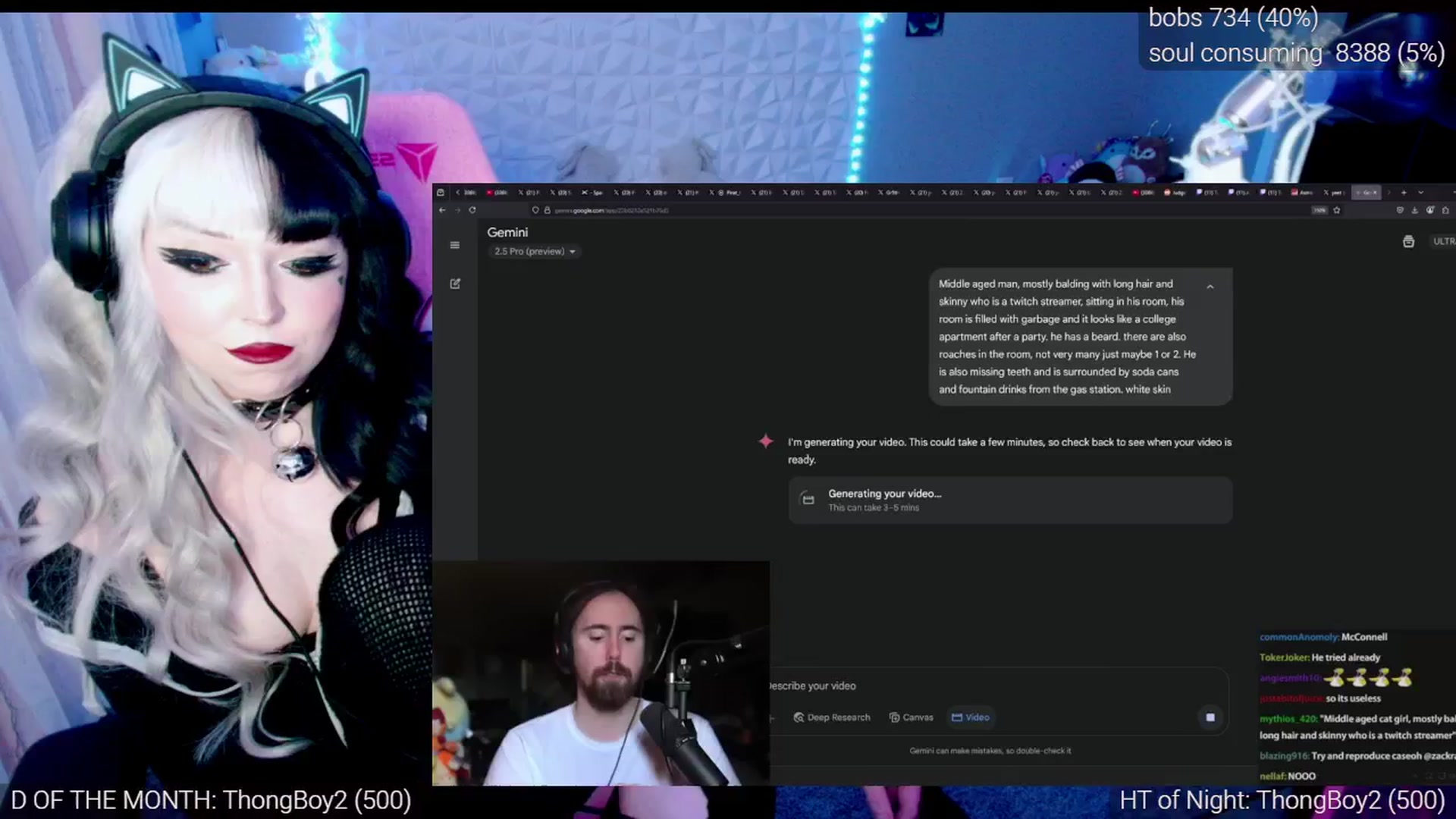Go back with the browser back arrow
This screenshot has width=1456, height=819.
[442, 210]
